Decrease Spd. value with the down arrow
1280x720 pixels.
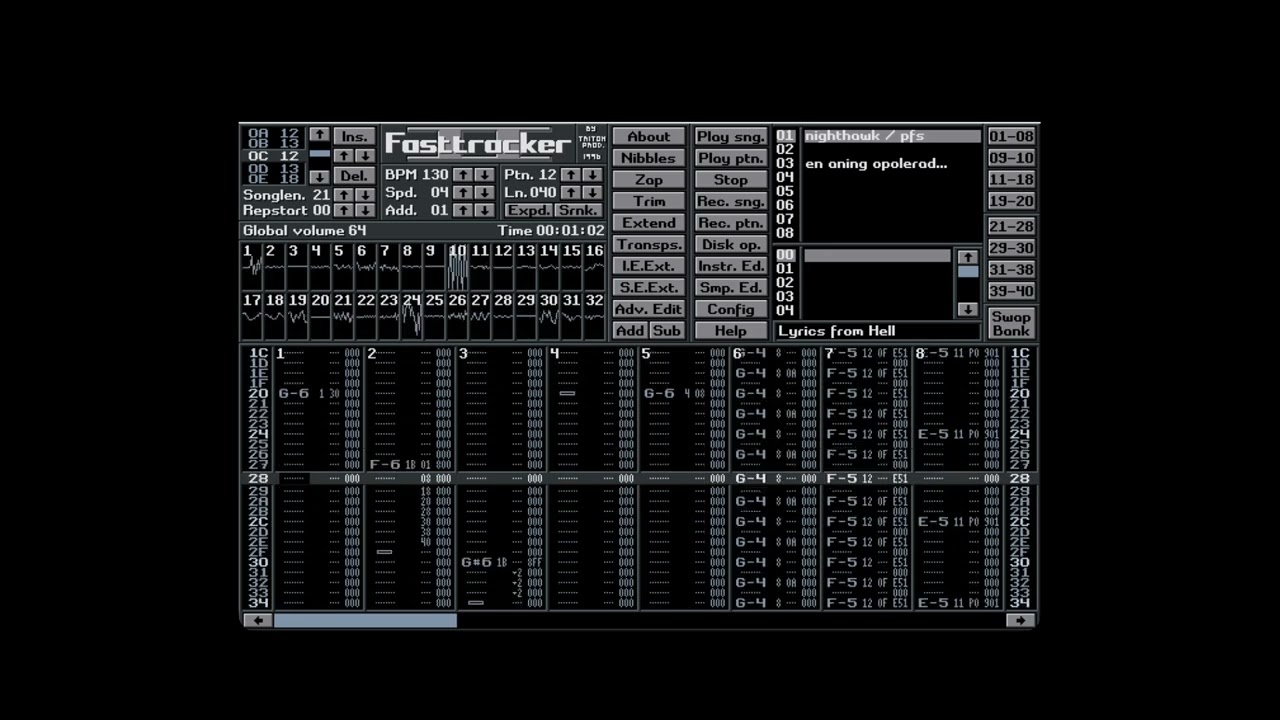(484, 192)
